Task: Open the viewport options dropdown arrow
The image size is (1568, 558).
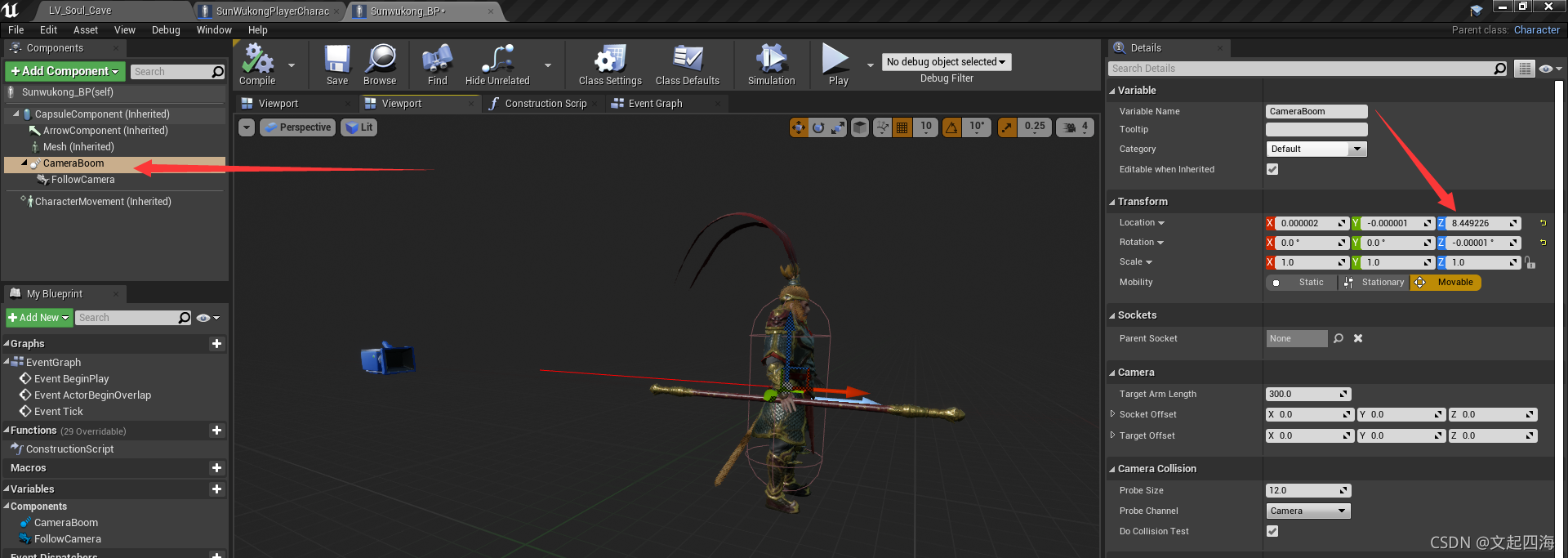Action: [247, 127]
